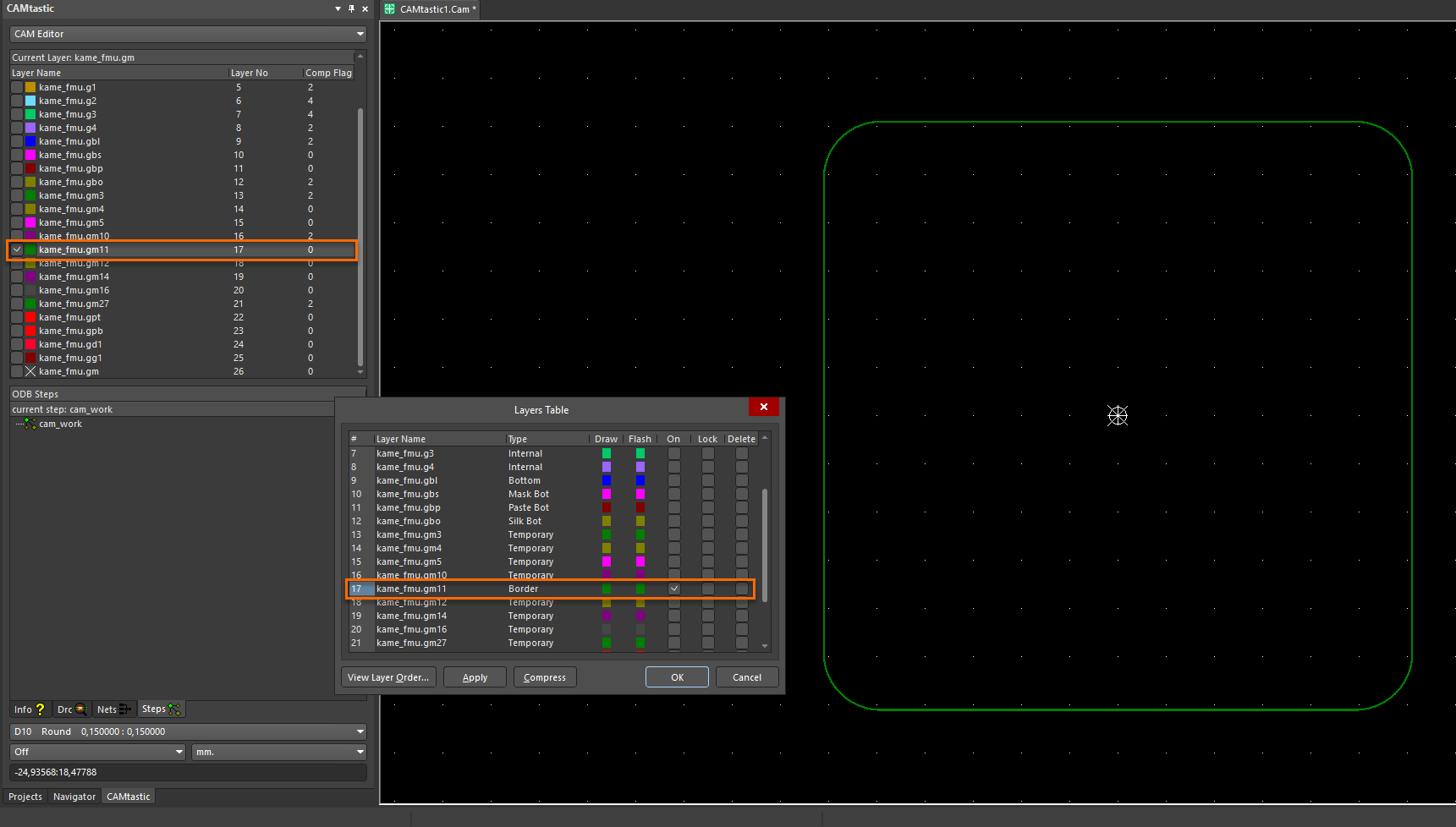
Task: Click the row number 17 cell in Layers Table
Action: [x=361, y=589]
